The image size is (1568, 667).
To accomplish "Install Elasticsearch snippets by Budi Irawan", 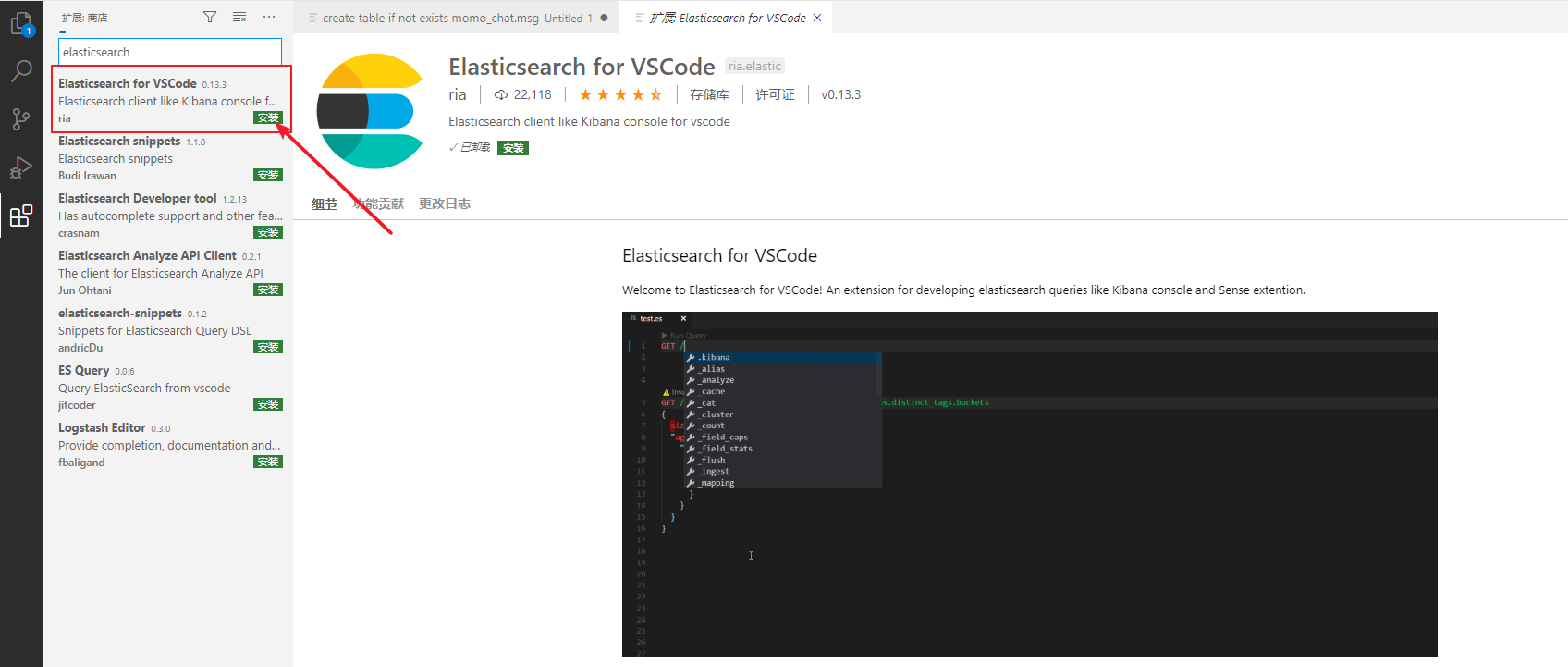I will pyautogui.click(x=268, y=175).
